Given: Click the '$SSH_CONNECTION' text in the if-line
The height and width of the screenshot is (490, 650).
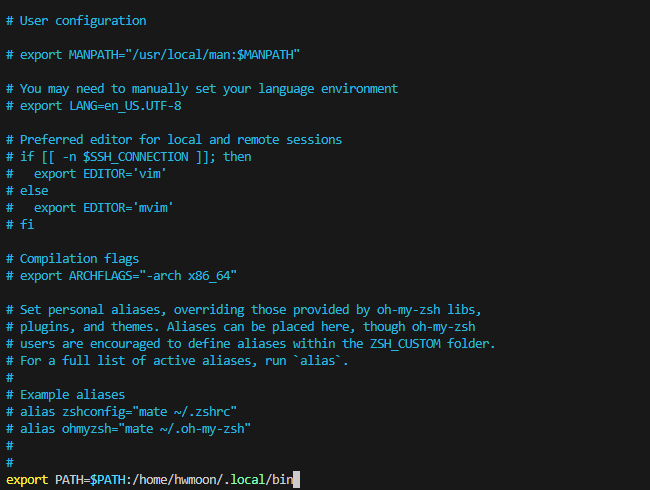Looking at the screenshot, I should pos(136,157).
